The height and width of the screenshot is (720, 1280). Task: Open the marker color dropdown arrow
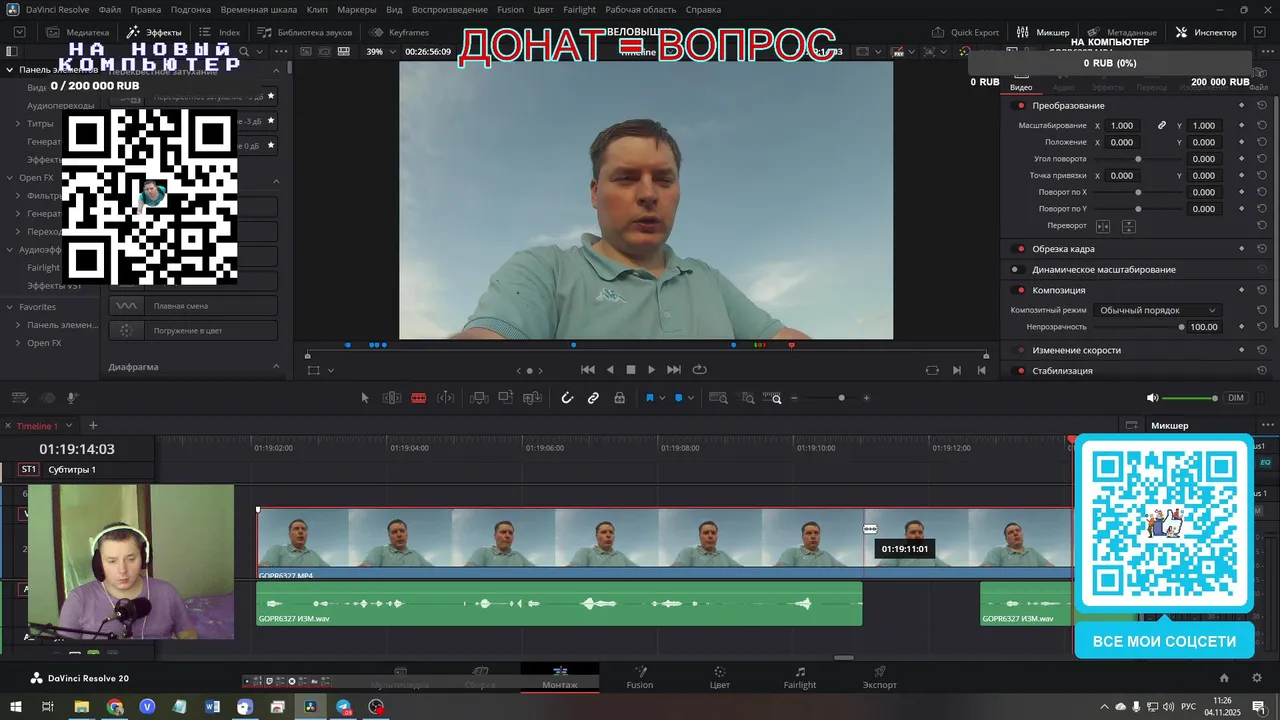(692, 398)
